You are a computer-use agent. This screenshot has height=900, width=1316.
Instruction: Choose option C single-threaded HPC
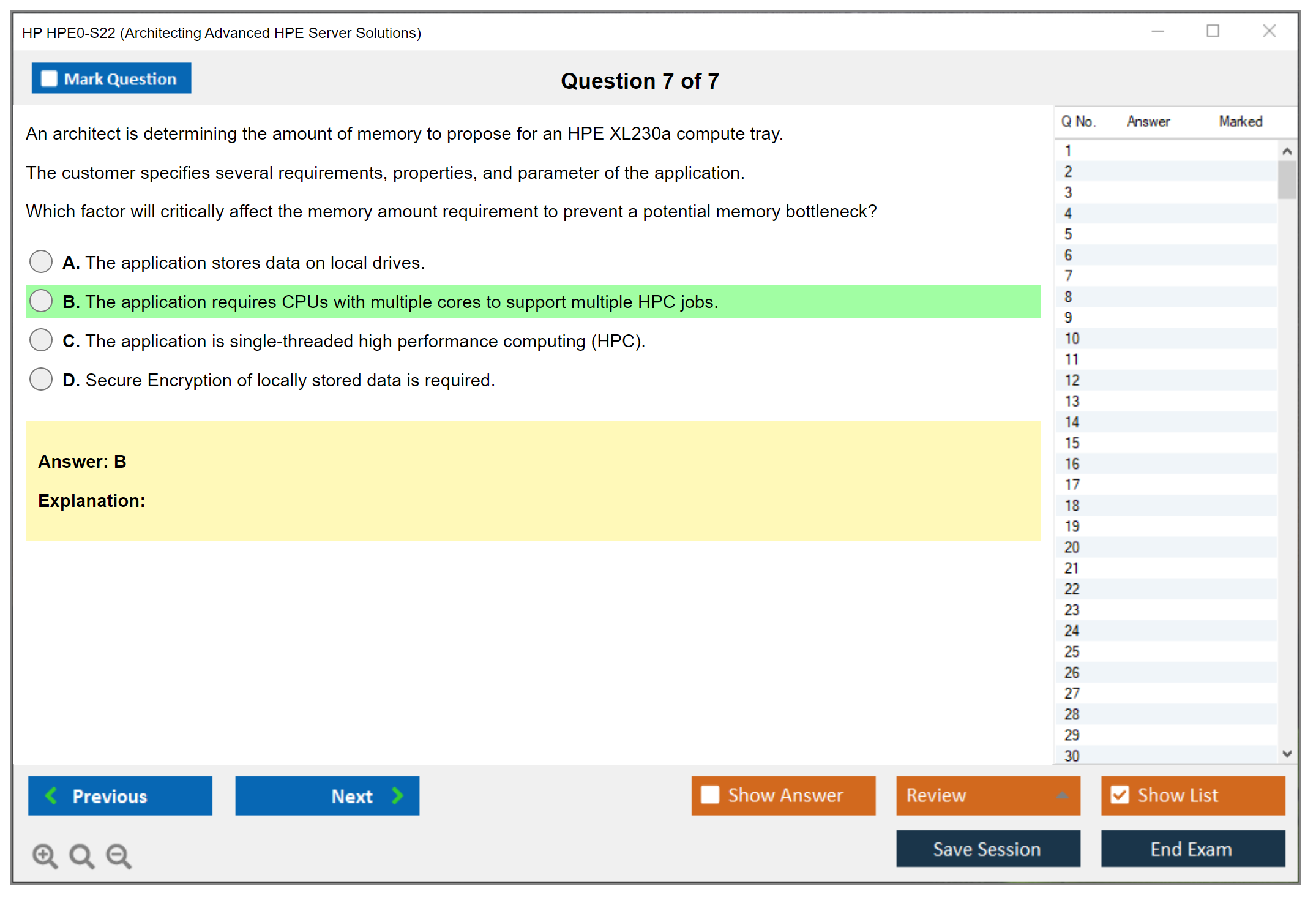(41, 340)
